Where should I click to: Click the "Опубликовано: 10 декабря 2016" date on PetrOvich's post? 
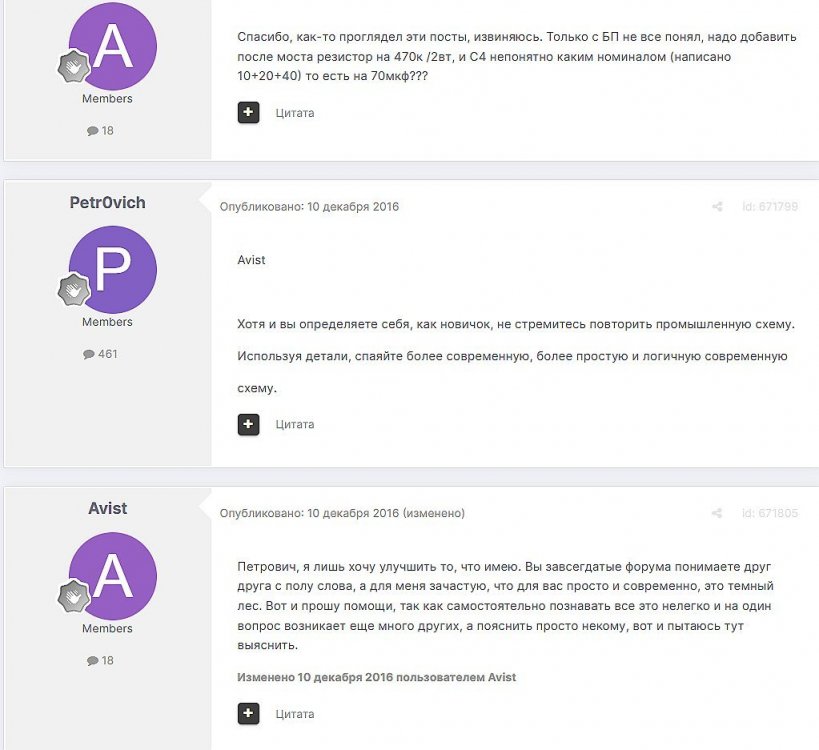pyautogui.click(x=309, y=207)
